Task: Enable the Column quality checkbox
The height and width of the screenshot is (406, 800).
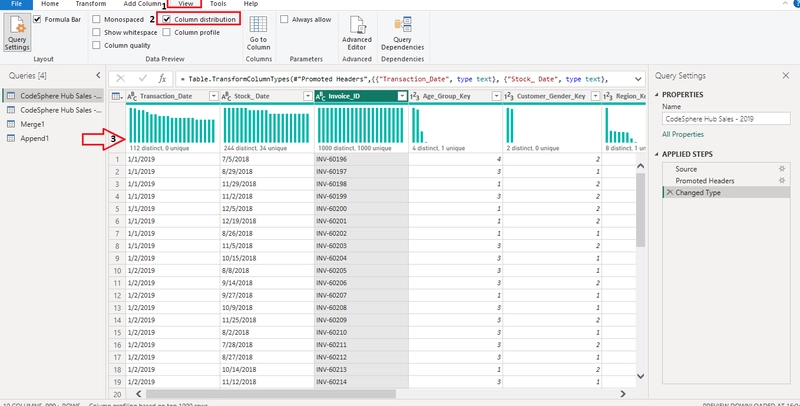Action: pos(96,45)
